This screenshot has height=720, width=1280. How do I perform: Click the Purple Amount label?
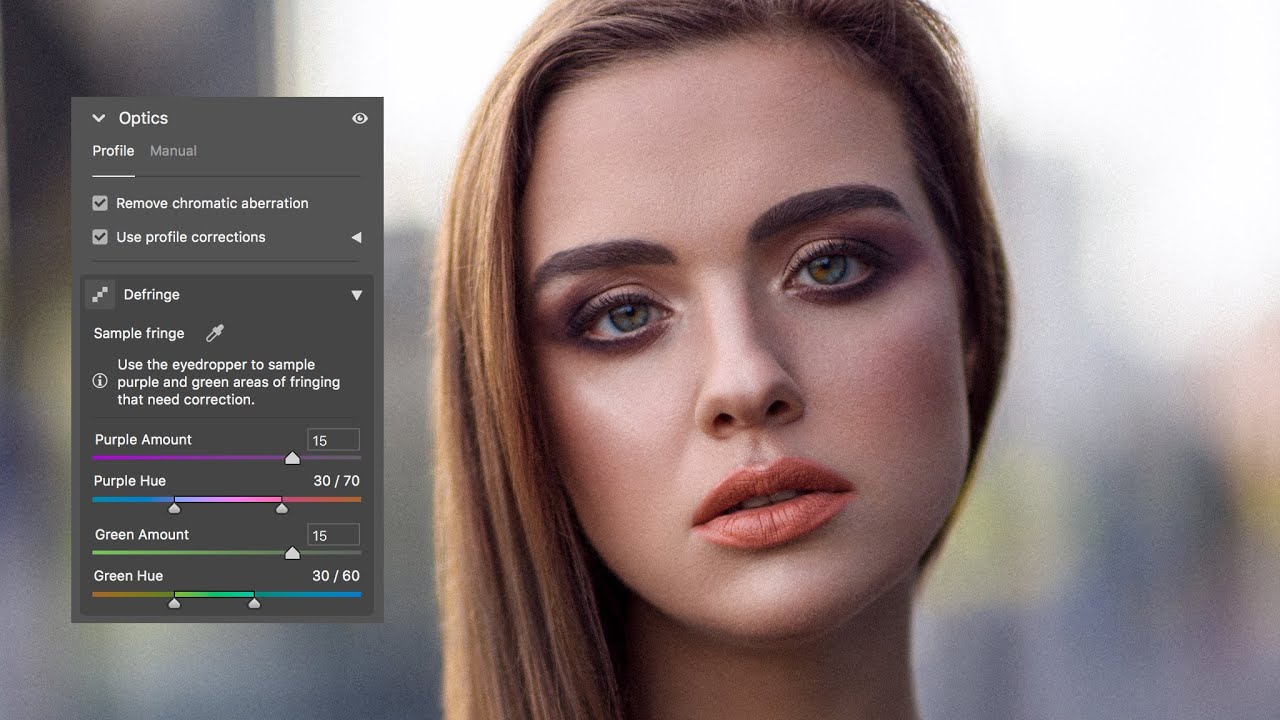click(143, 440)
